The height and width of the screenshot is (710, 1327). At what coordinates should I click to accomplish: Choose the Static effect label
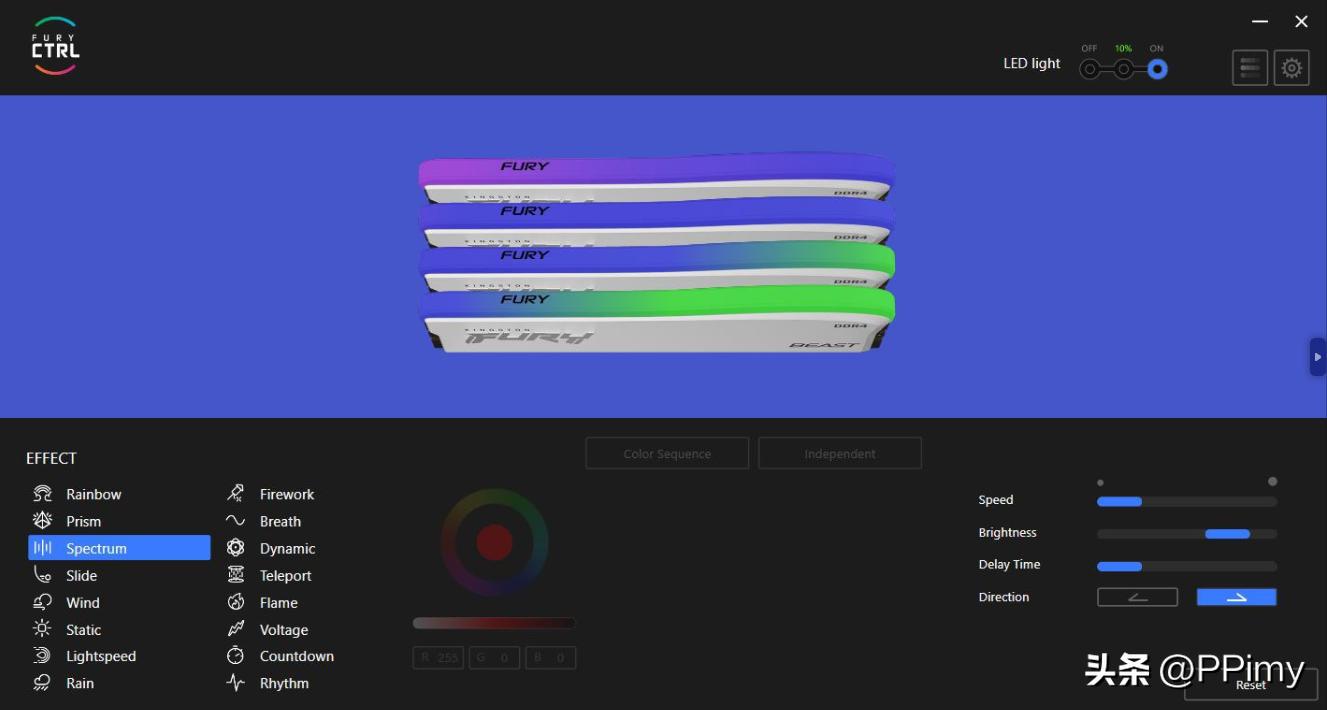tap(84, 629)
